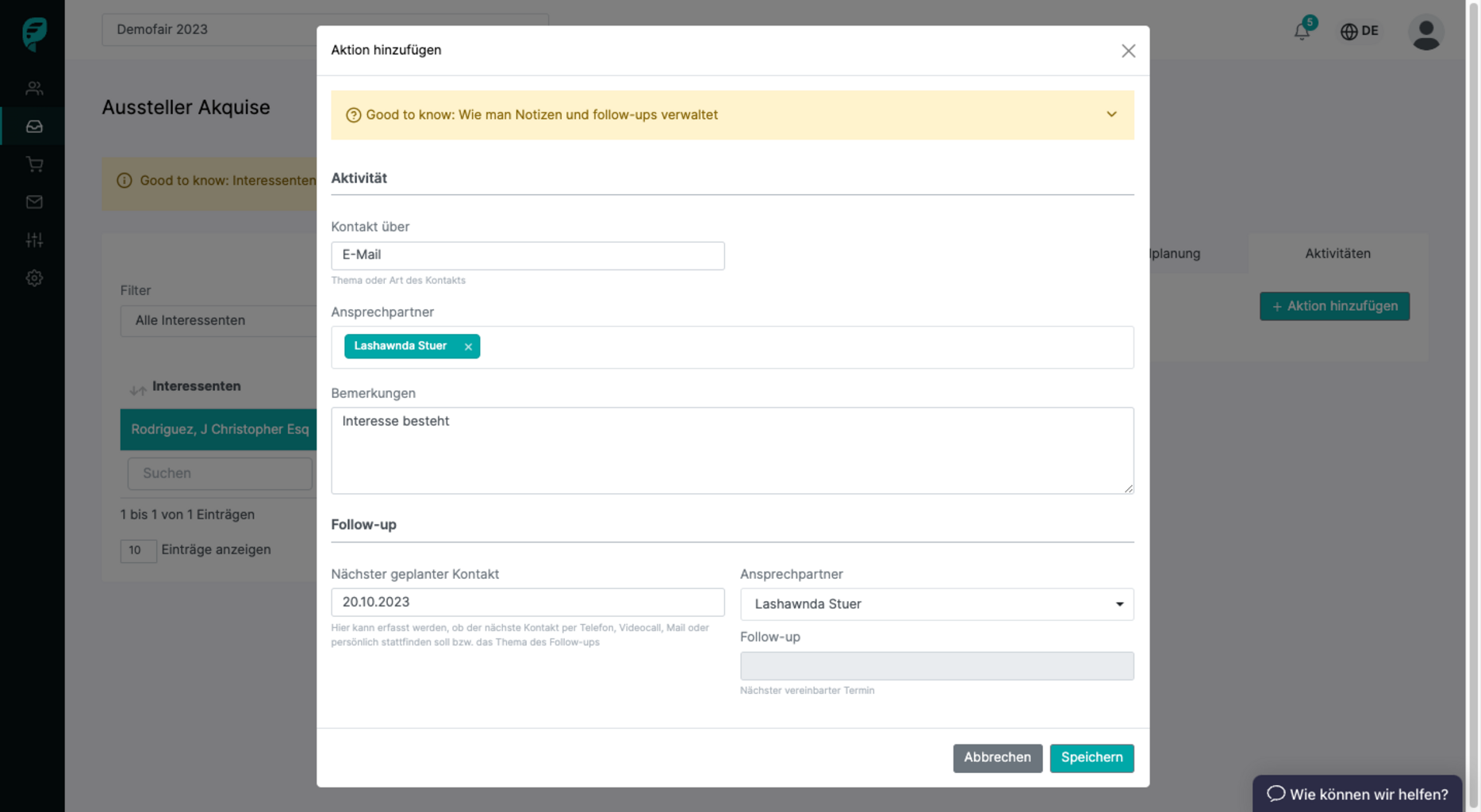
Task: Open the settings gear in the sidebar
Action: coord(34,278)
